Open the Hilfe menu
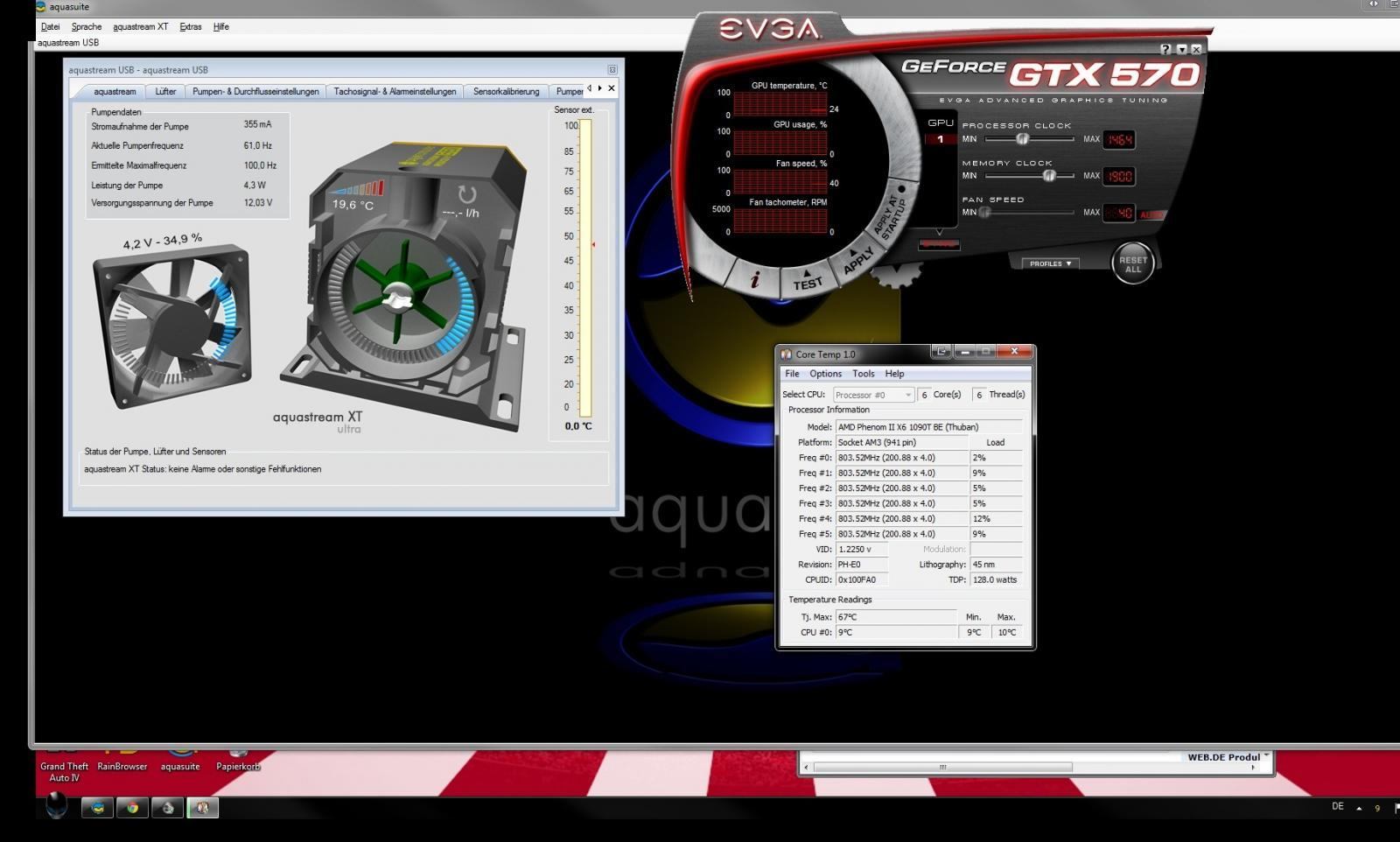This screenshot has width=1400, height=842. point(221,27)
